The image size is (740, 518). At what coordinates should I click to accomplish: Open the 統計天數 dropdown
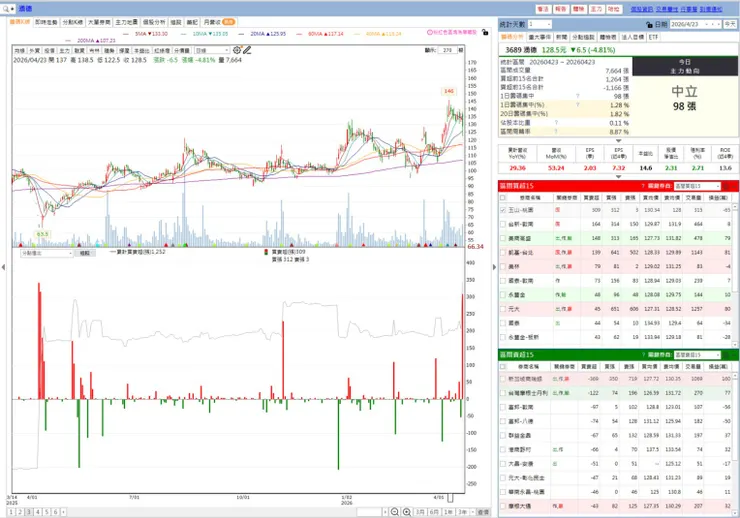[539, 24]
